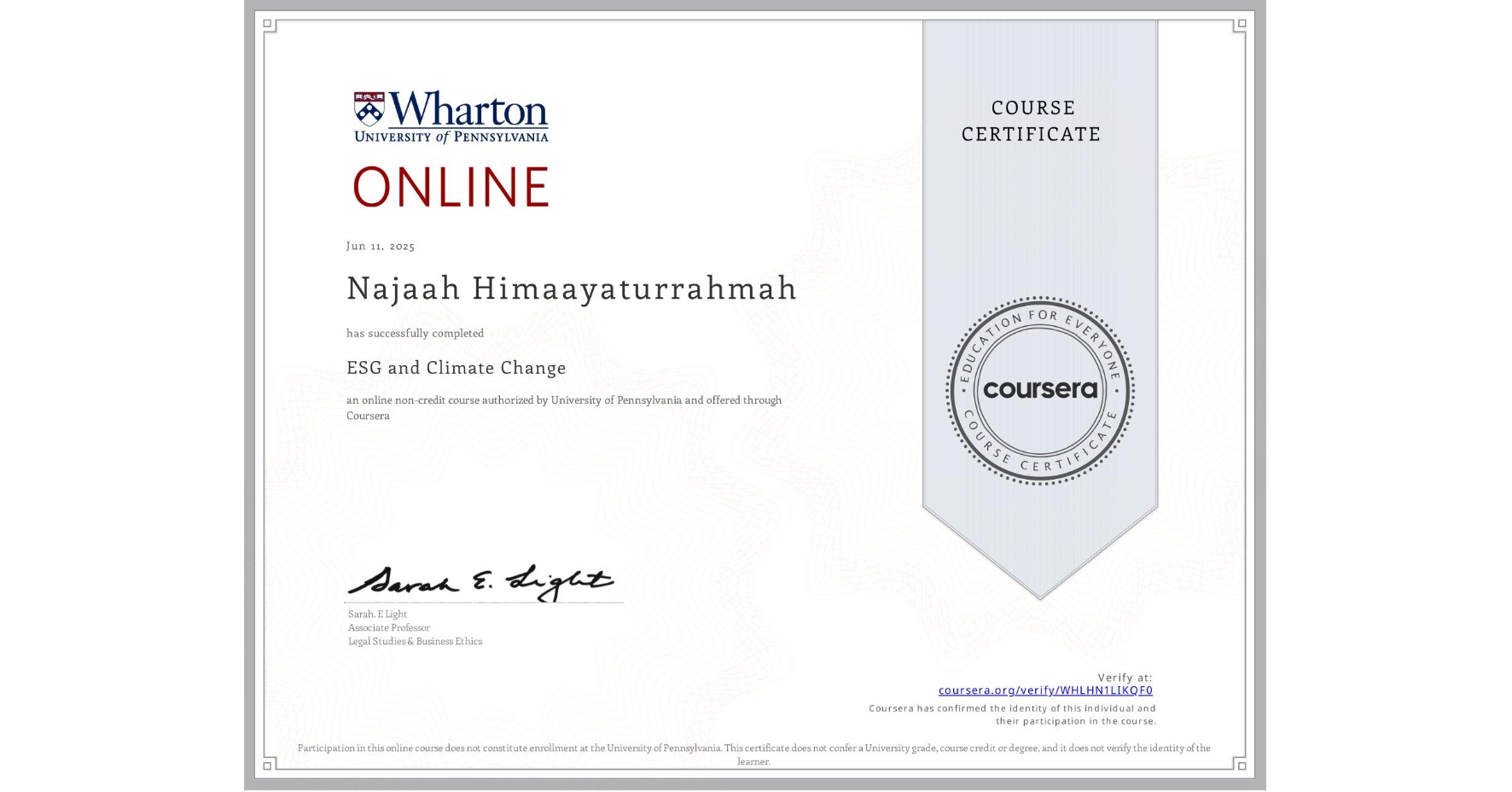Viewport: 1512px width, 792px height.
Task: Click the red 'ONLINE' heading
Action: 450,184
